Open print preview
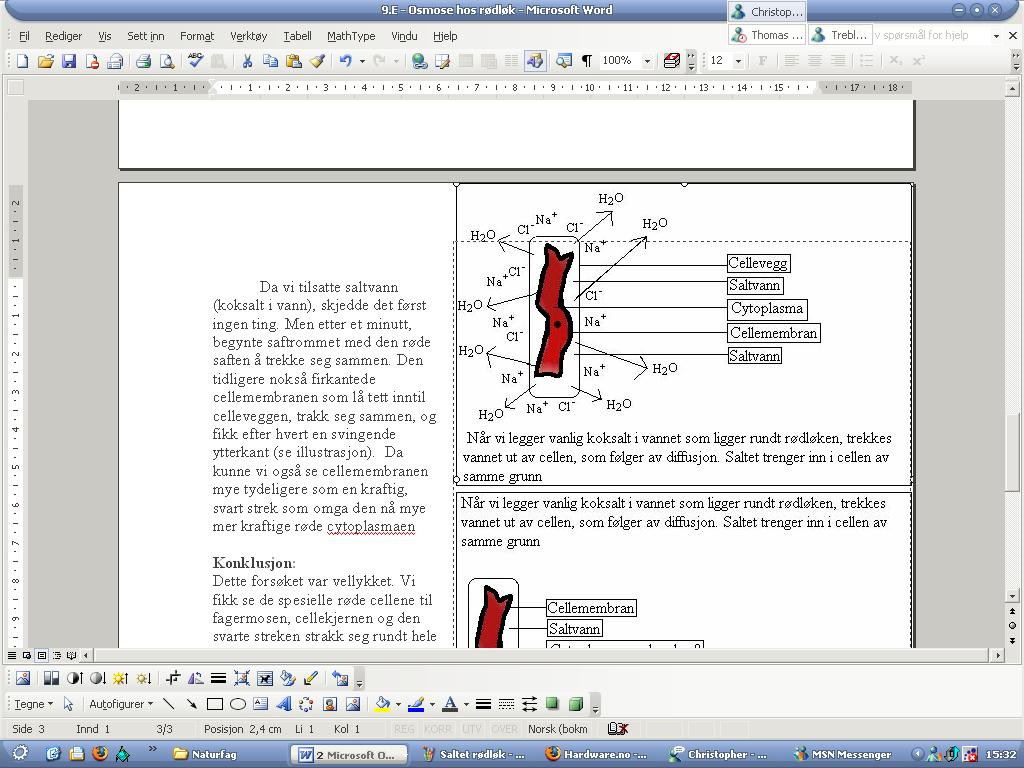1024x768 pixels. 167,61
